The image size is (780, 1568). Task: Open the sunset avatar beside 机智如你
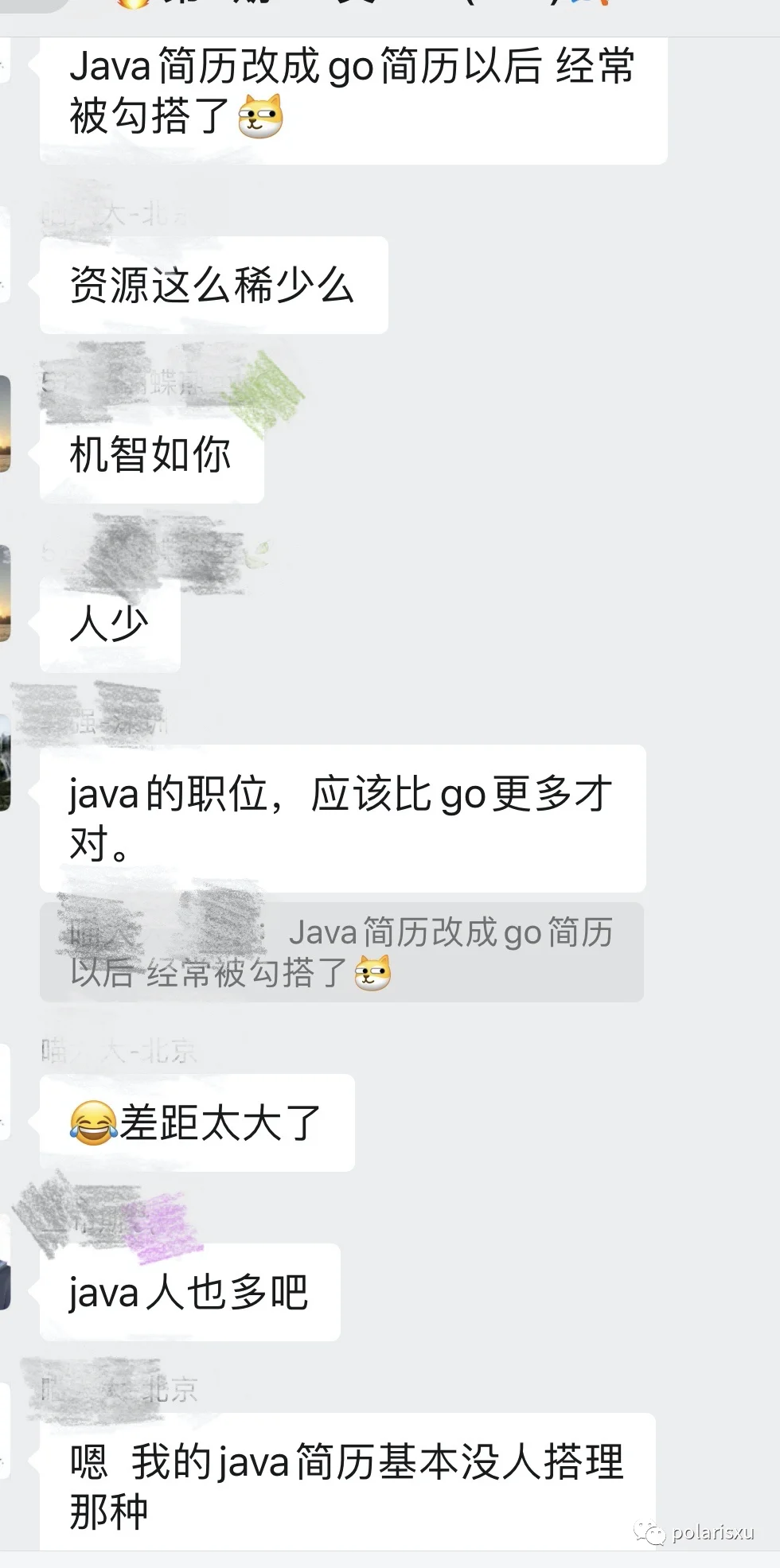5,424
